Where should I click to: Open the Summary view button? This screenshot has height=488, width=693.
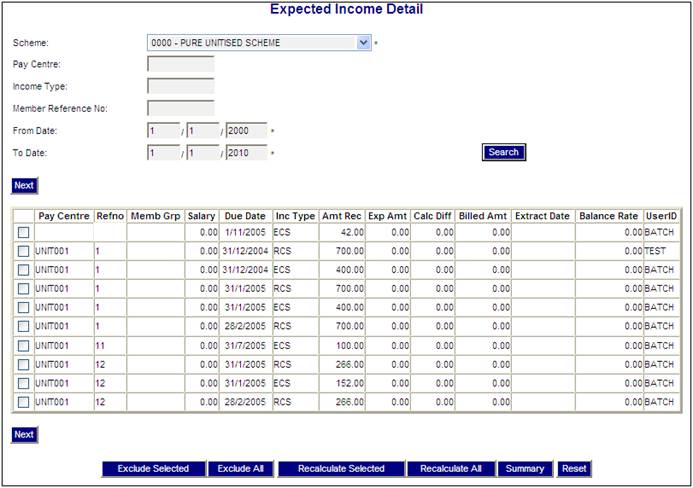525,469
